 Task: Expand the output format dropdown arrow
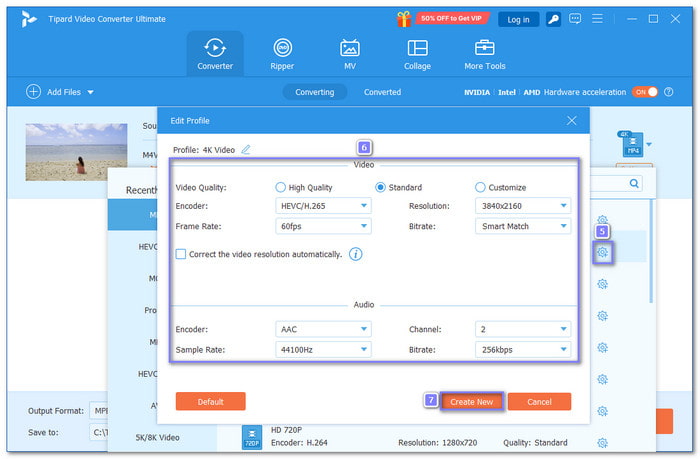649,144
